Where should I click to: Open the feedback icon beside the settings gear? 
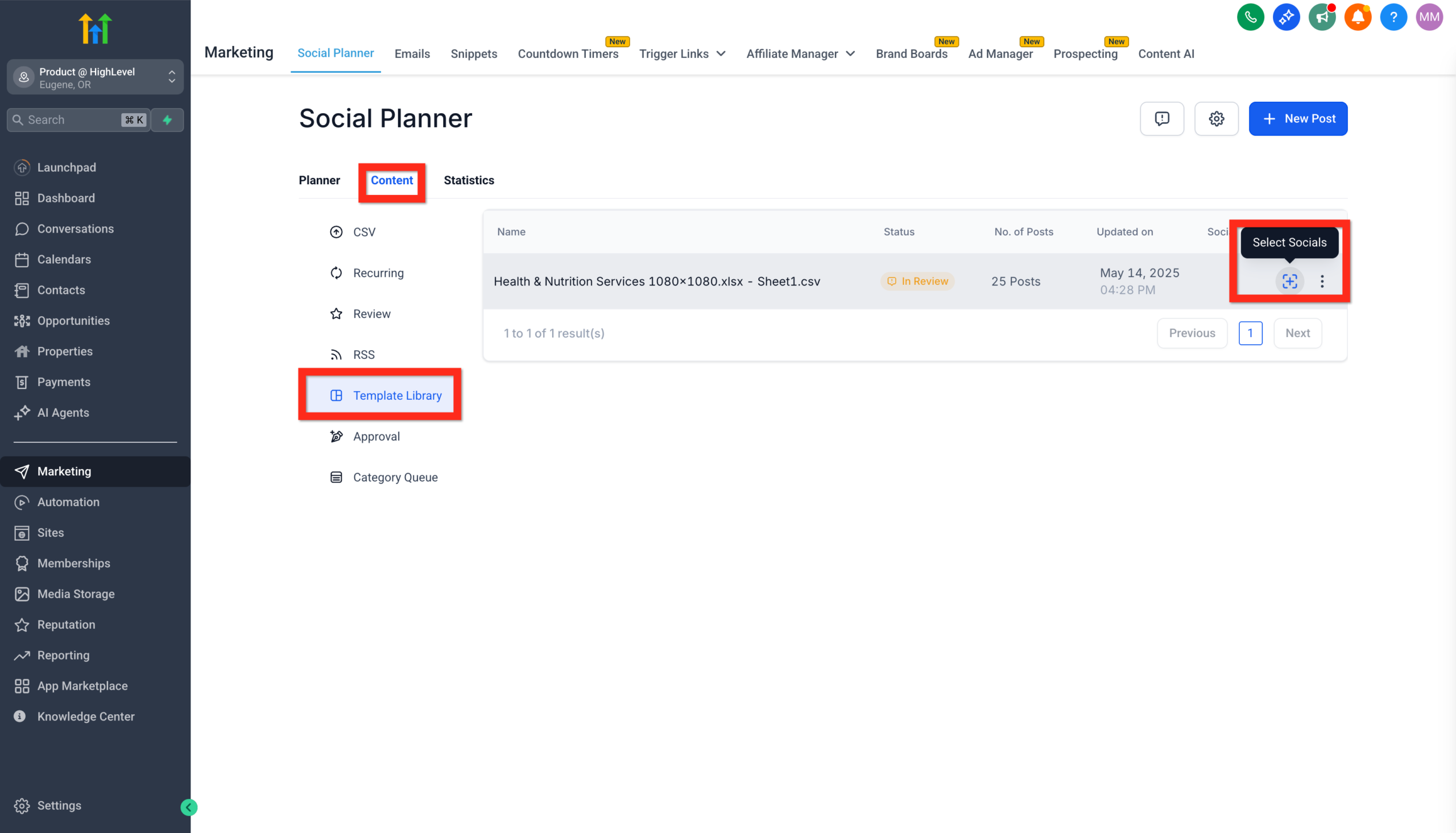tap(1162, 118)
